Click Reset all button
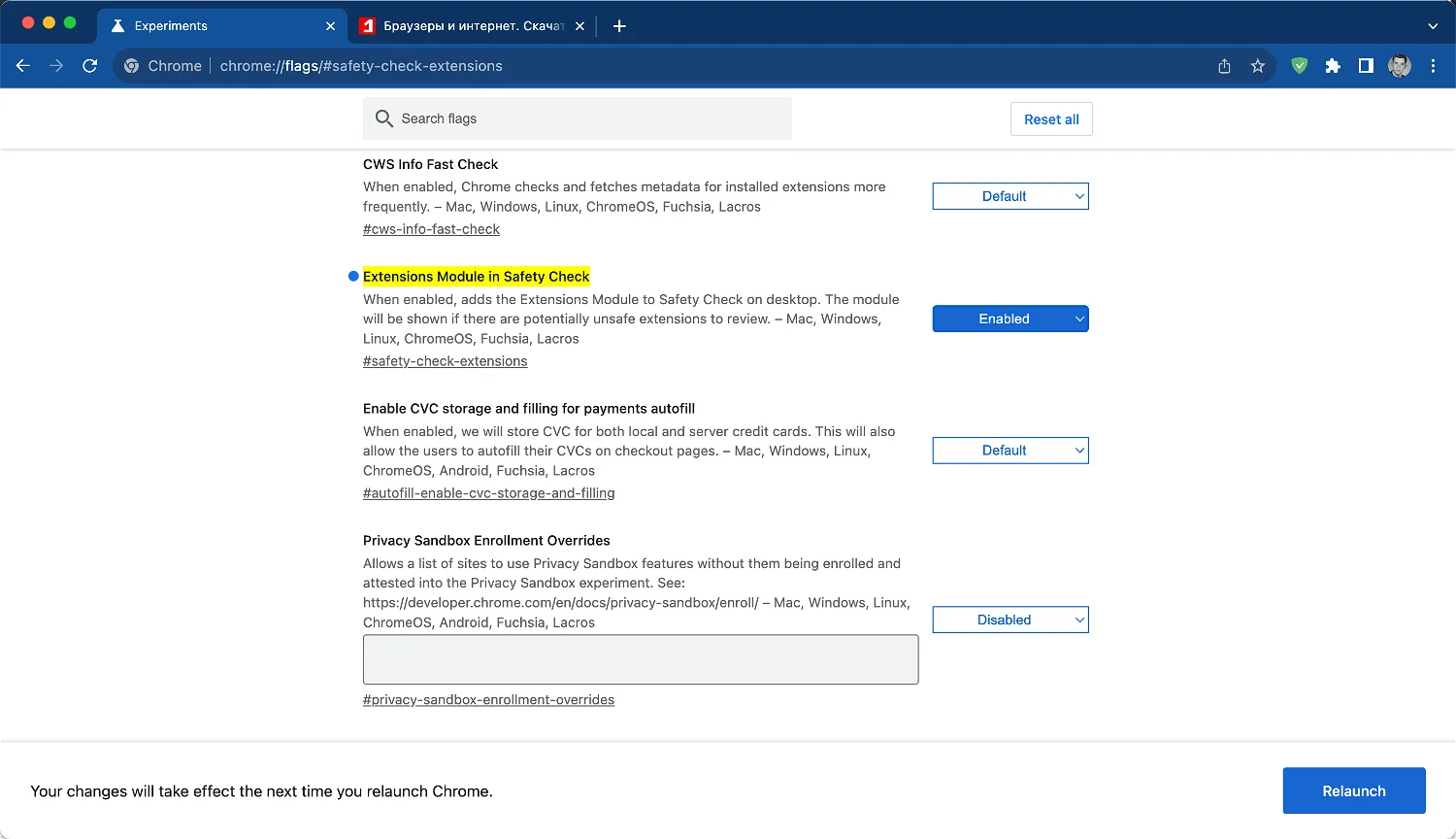 click(1051, 119)
